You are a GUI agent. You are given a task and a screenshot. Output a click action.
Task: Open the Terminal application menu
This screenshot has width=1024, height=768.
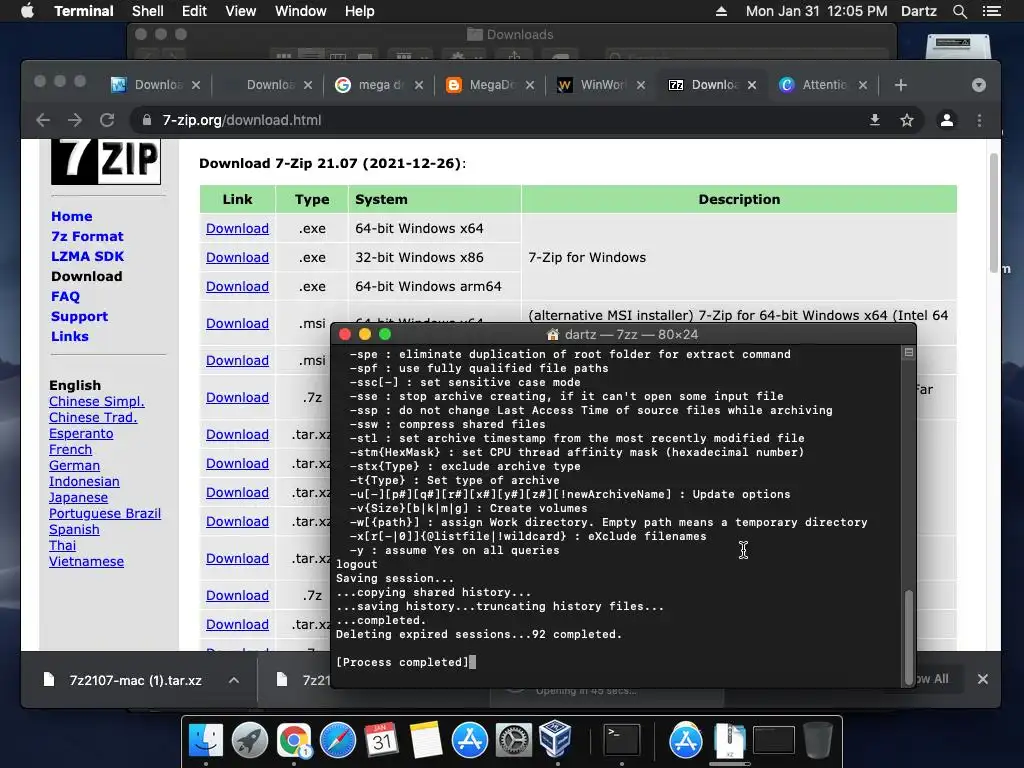tap(84, 11)
